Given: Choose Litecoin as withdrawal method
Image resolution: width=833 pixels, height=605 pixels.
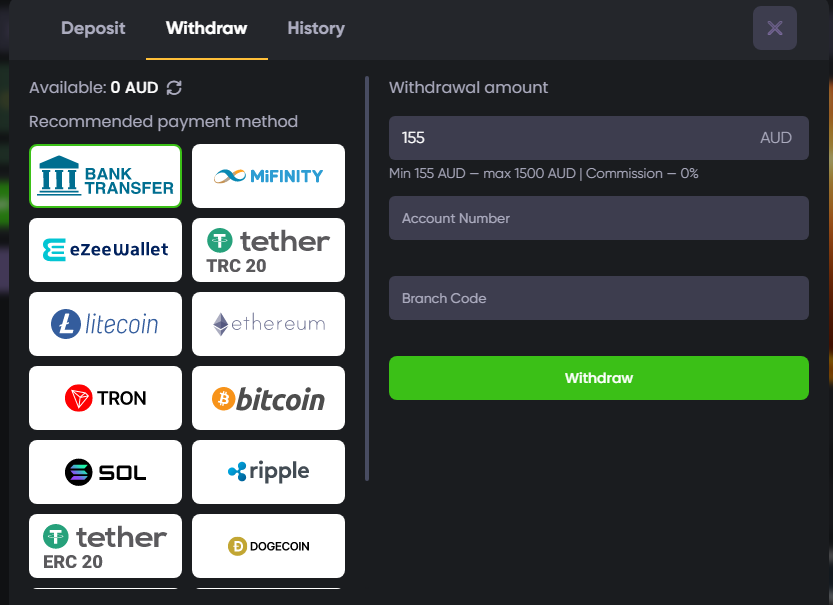Looking at the screenshot, I should point(106,324).
